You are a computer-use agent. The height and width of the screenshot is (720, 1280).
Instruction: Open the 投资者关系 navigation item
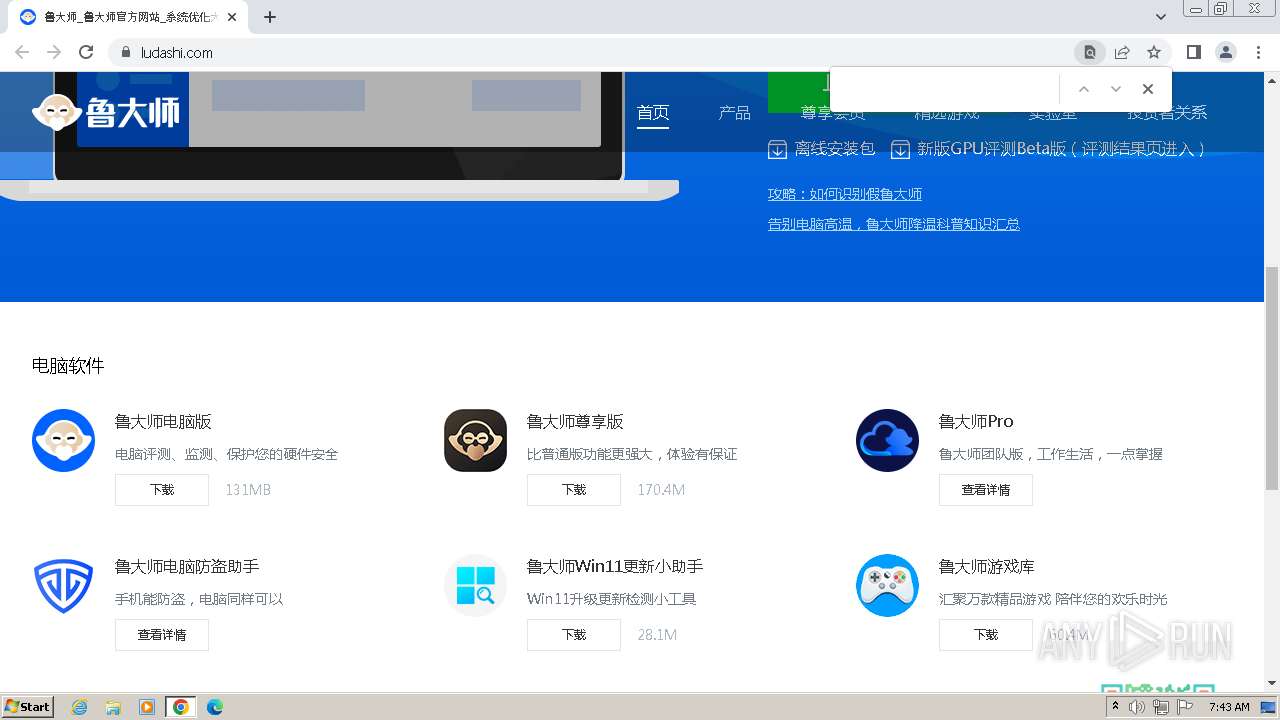[x=1167, y=113]
